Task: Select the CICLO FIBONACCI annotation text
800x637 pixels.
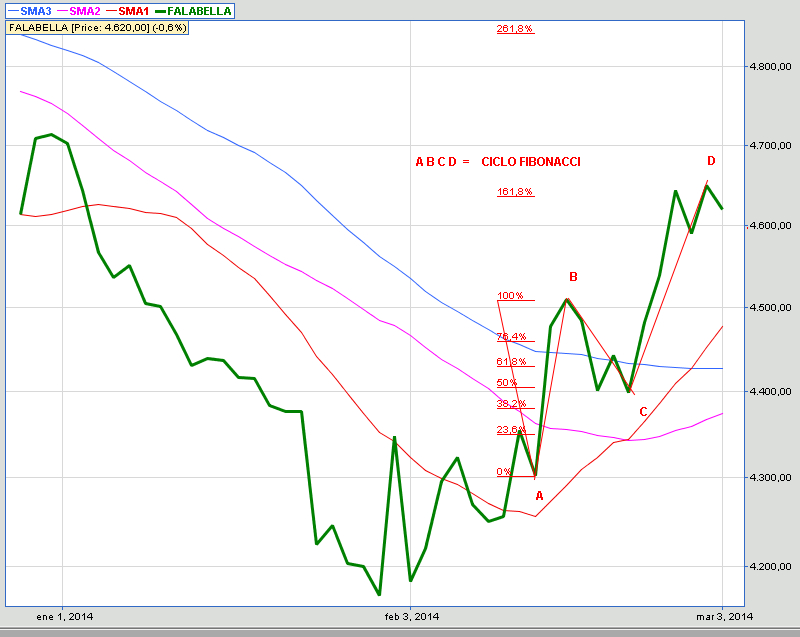Action: tap(531, 162)
